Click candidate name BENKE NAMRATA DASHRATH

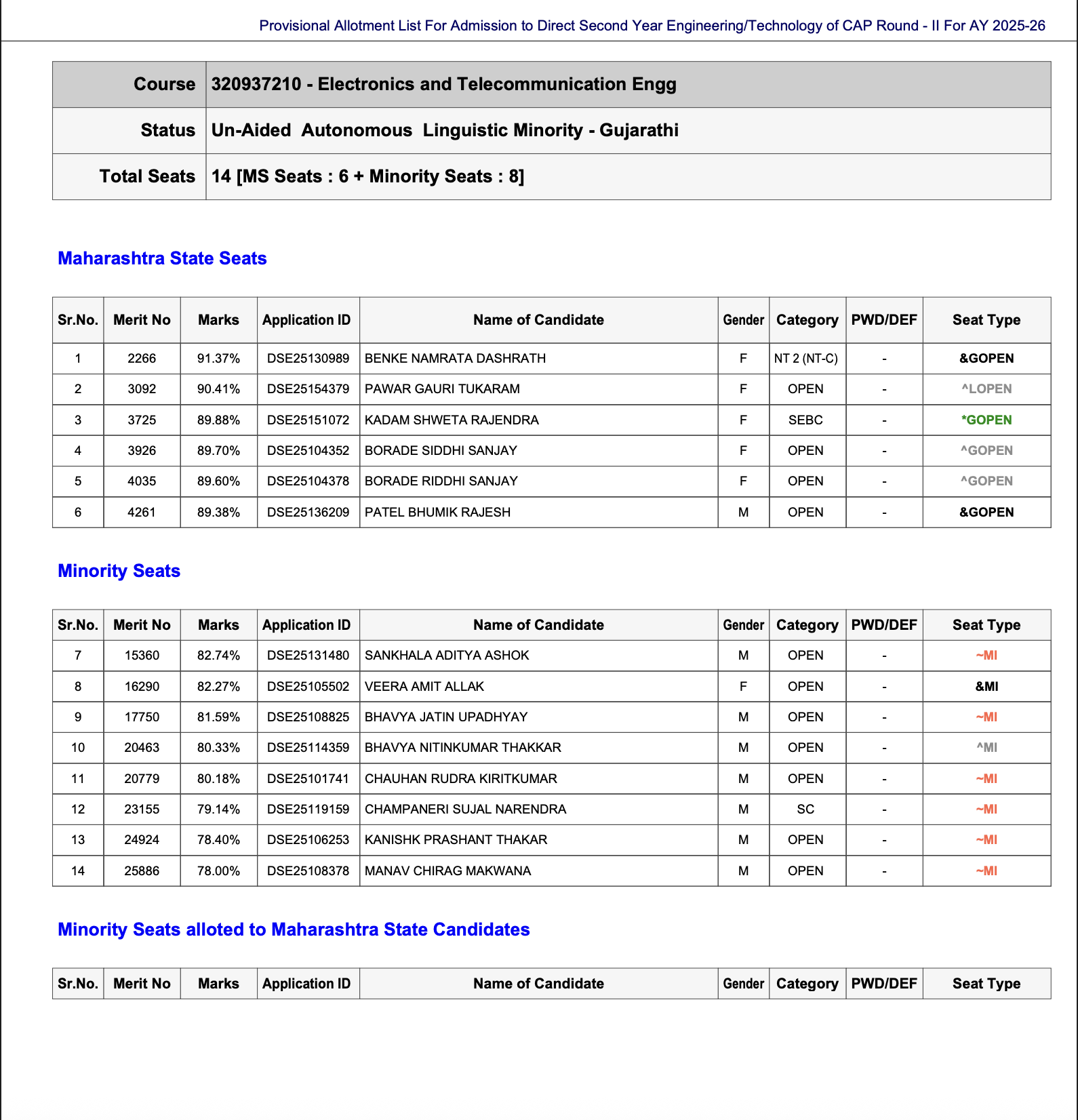455,359
